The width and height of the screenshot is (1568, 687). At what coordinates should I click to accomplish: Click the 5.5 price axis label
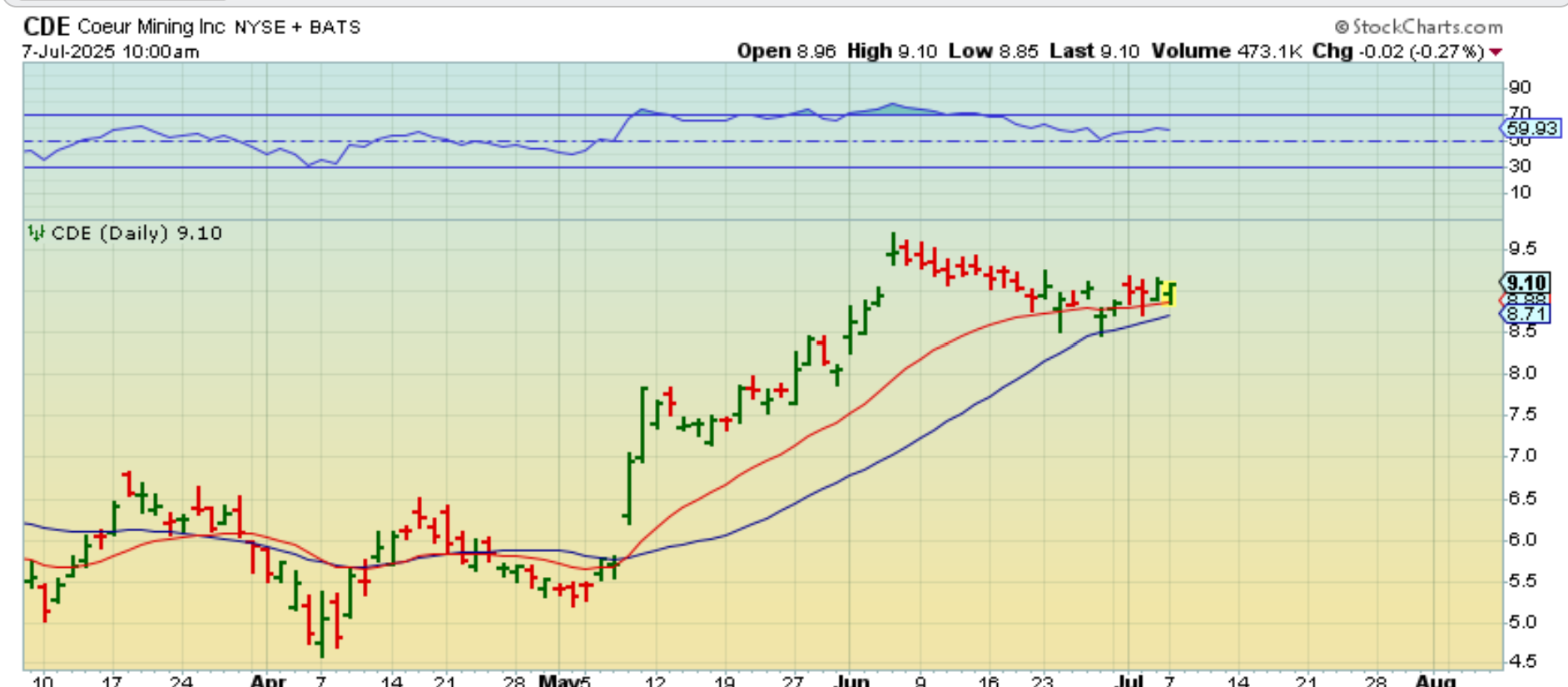(1522, 581)
